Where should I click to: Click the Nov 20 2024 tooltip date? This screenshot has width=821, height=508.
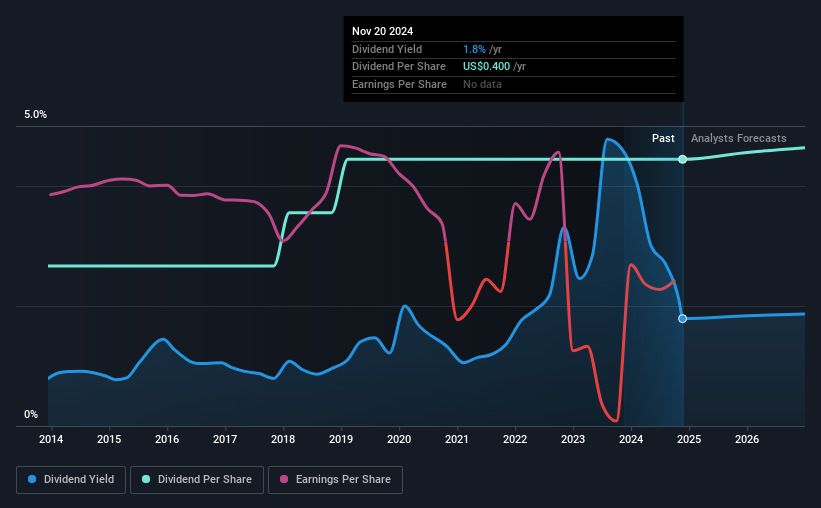point(382,31)
